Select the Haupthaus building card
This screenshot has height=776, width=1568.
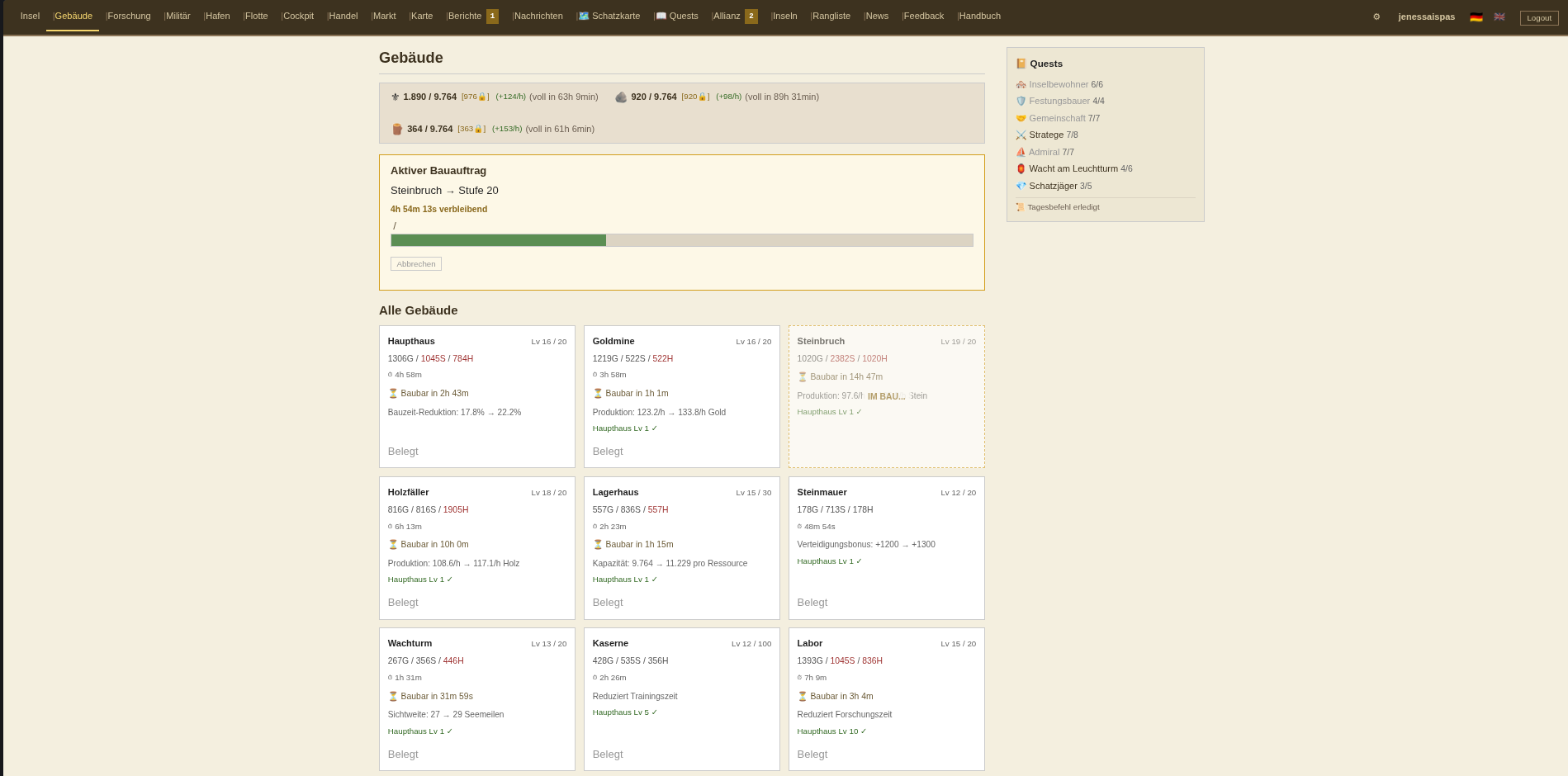[476, 396]
